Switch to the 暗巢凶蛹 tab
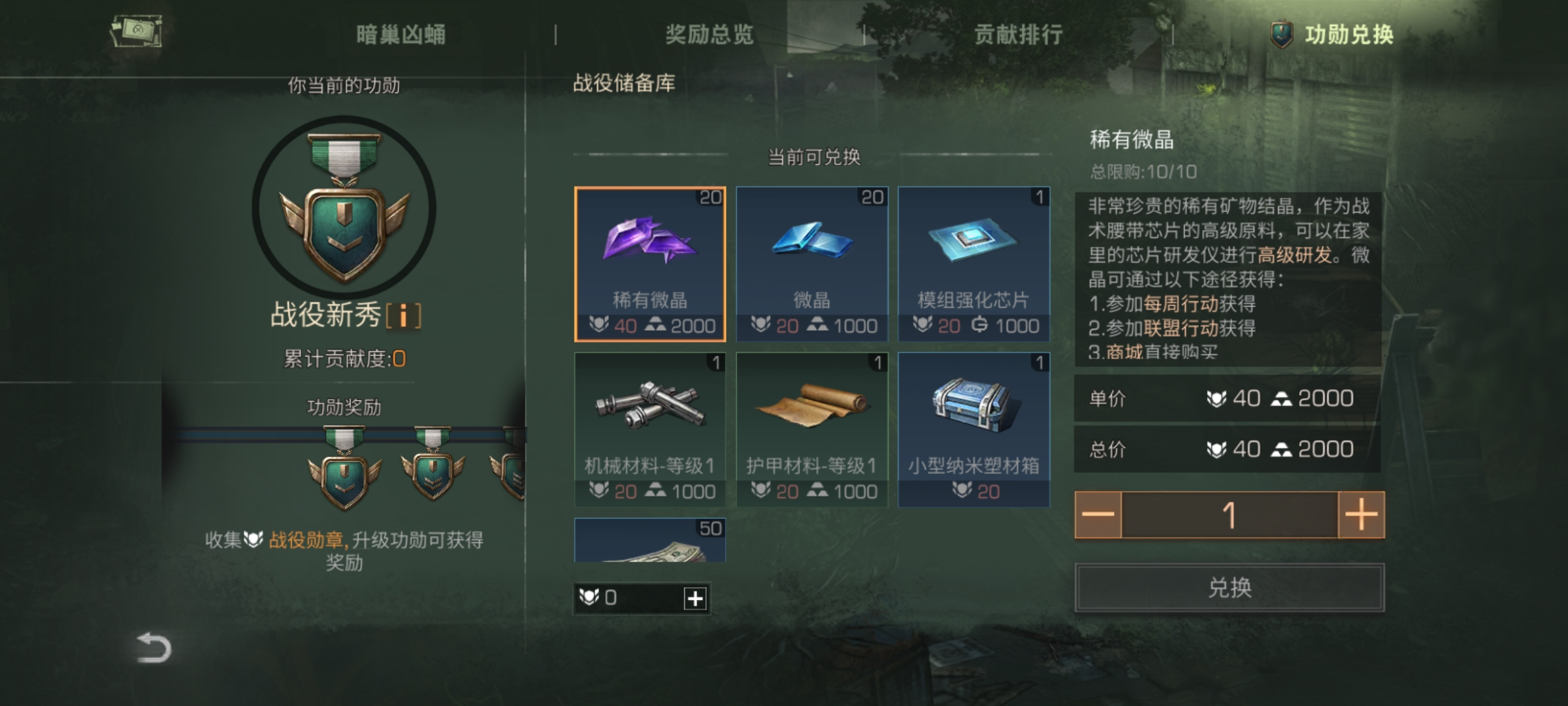The height and width of the screenshot is (706, 1568). point(401,35)
